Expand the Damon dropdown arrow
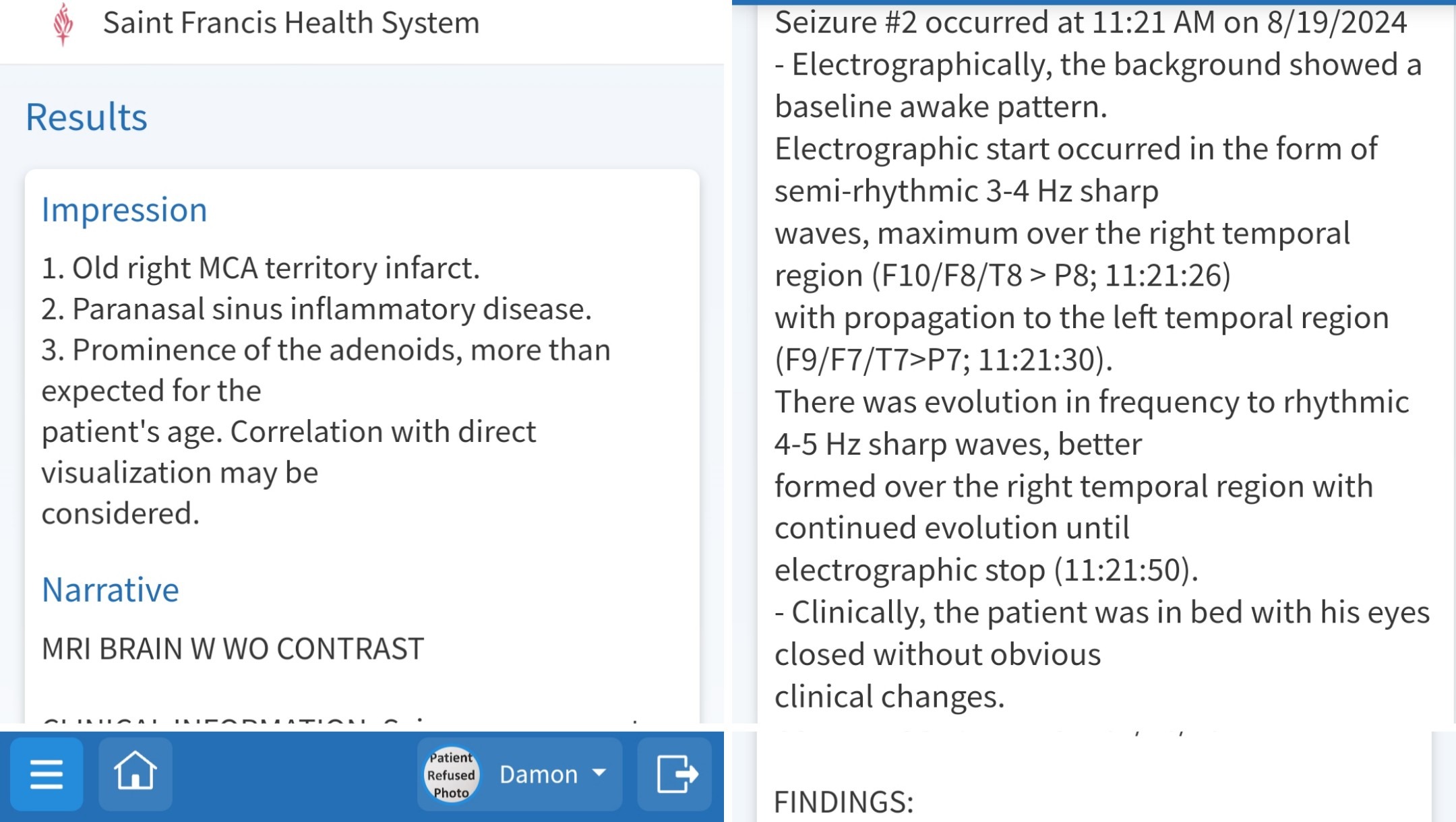The image size is (1456, 822). point(599,773)
